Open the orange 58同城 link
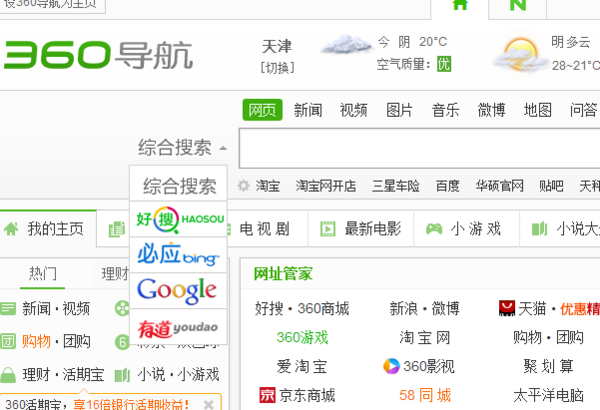Viewport: 600px width, 410px height. click(x=425, y=395)
